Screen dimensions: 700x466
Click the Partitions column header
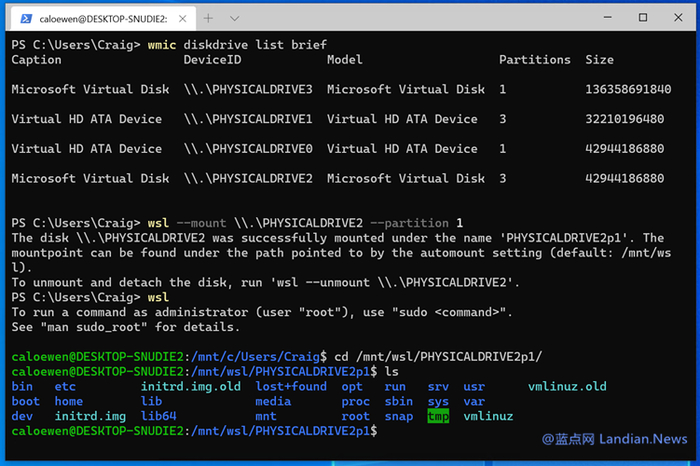(x=534, y=60)
